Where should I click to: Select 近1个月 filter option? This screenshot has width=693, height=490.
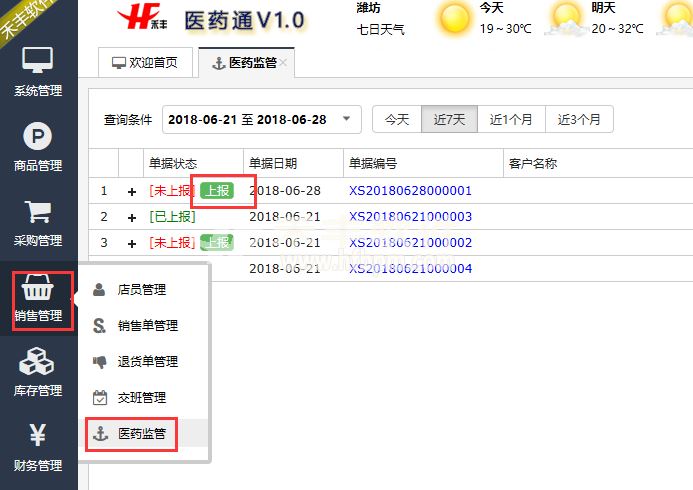511,119
